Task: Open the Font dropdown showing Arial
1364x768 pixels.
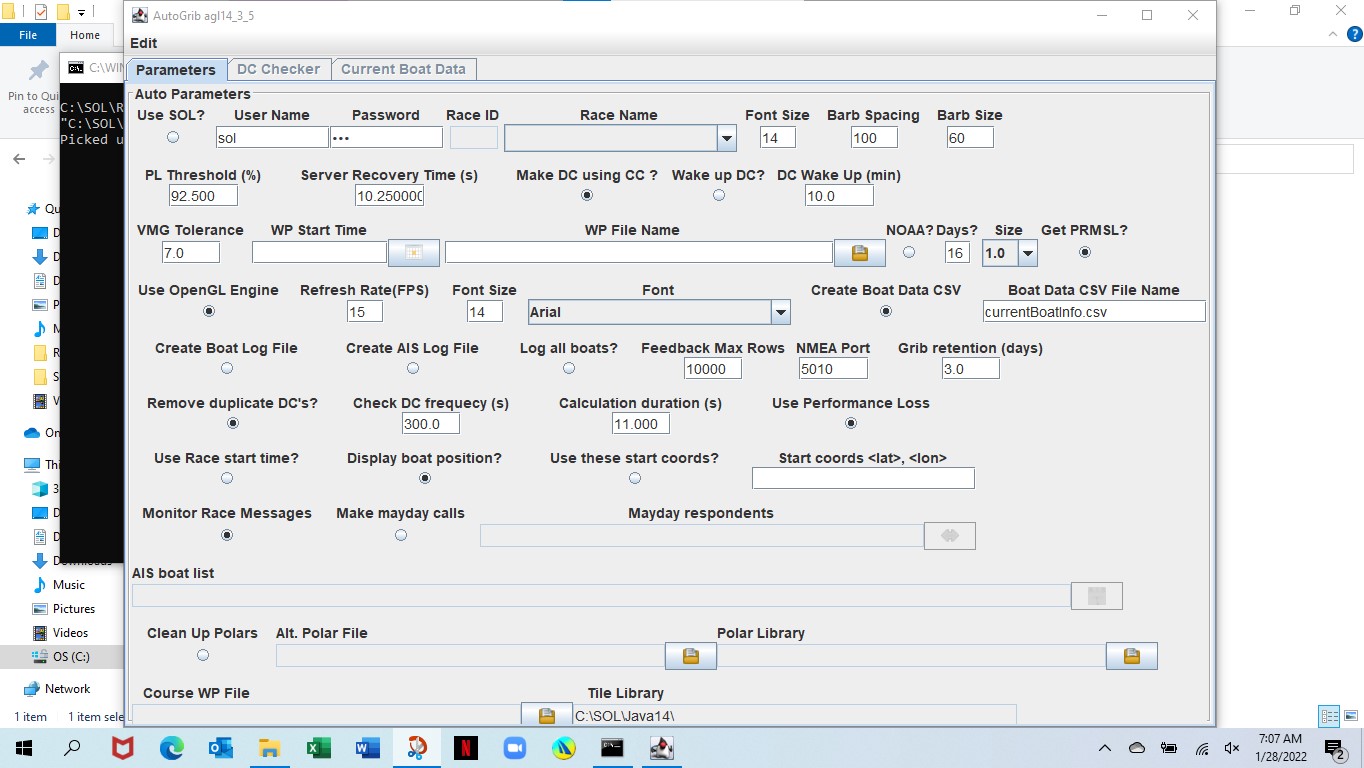Action: [x=780, y=313]
